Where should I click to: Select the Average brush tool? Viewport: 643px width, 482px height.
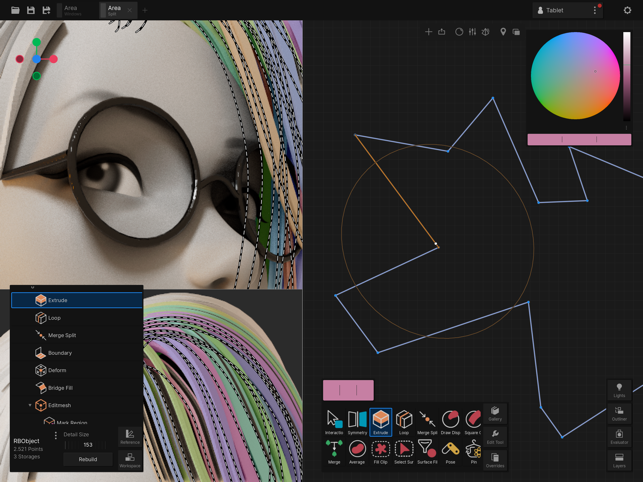click(x=357, y=451)
